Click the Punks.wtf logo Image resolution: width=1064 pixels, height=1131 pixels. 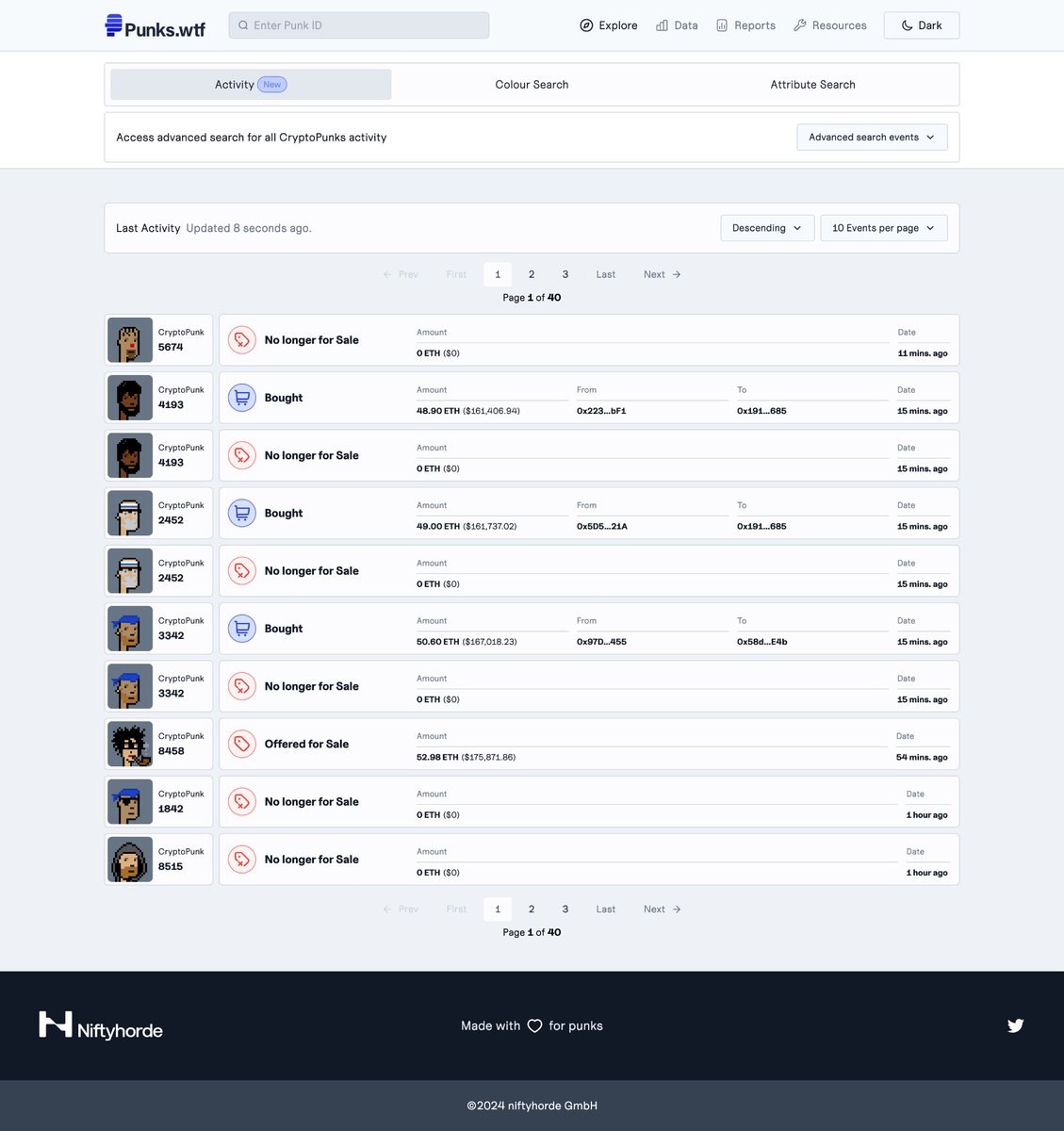(156, 26)
